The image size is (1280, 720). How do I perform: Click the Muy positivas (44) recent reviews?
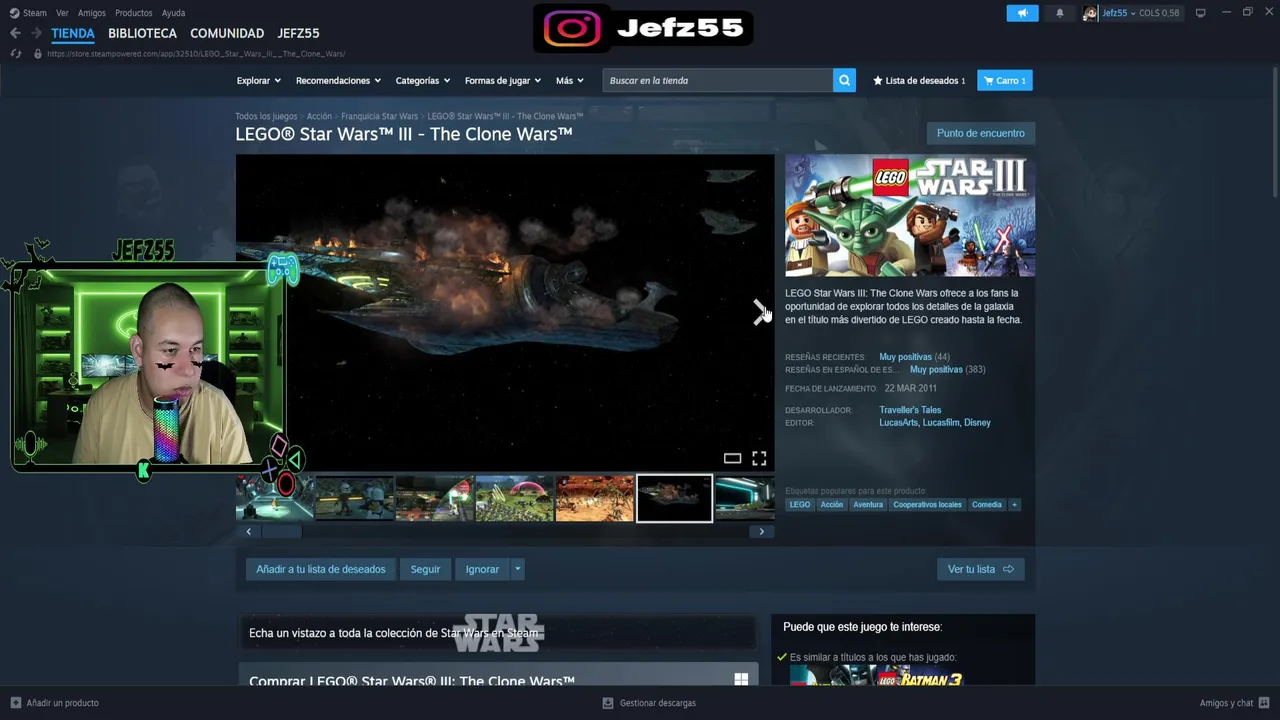[x=914, y=357]
